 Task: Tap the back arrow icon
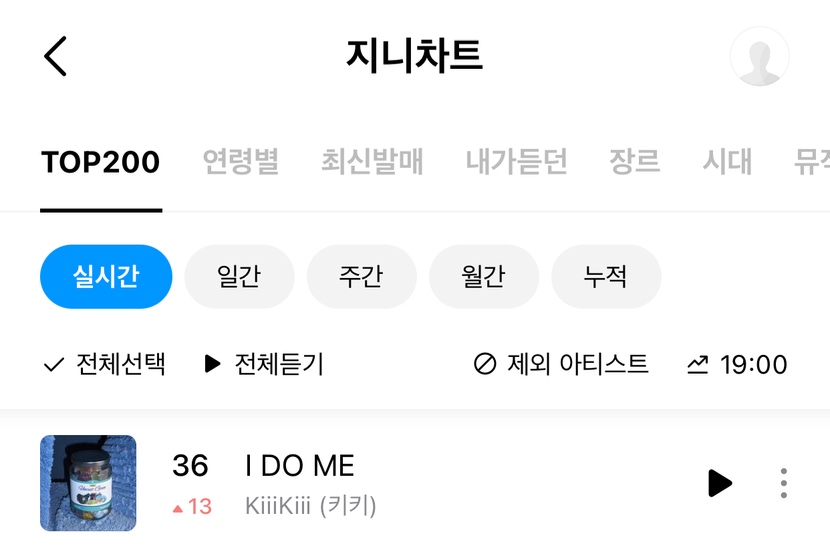tap(56, 56)
